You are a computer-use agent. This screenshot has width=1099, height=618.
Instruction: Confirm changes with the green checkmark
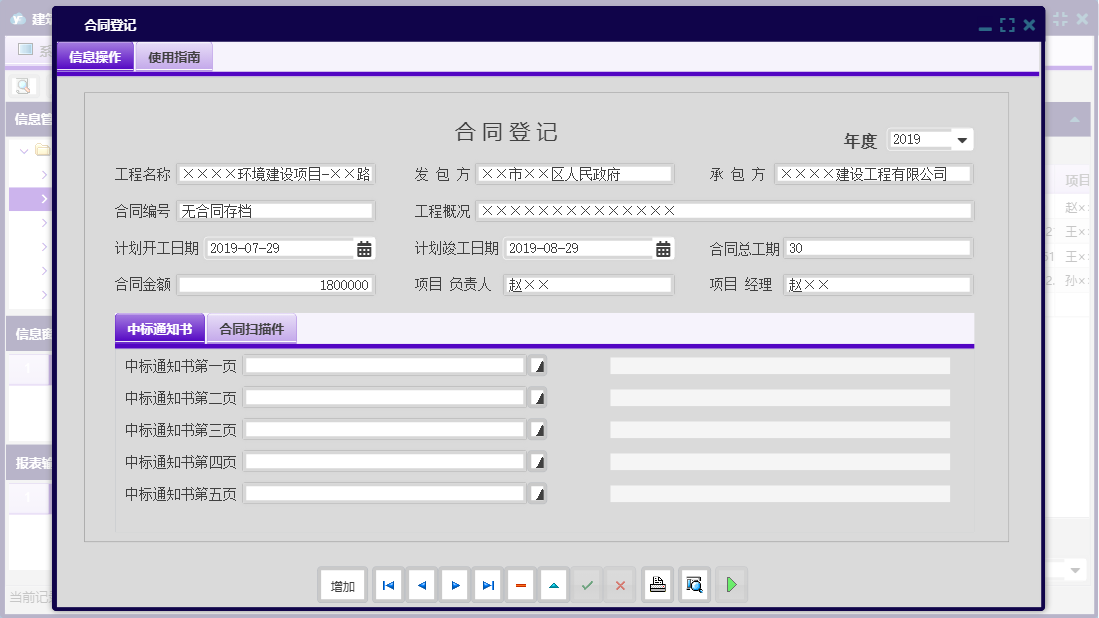point(587,585)
